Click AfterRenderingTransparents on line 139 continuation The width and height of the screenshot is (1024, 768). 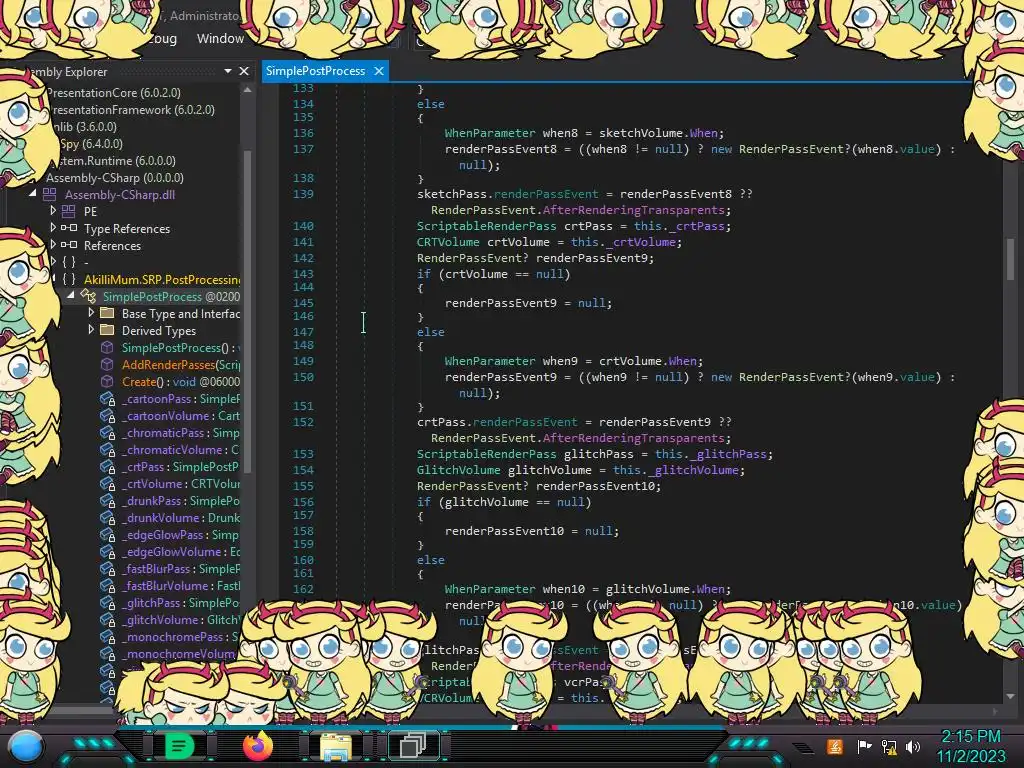tap(633, 210)
